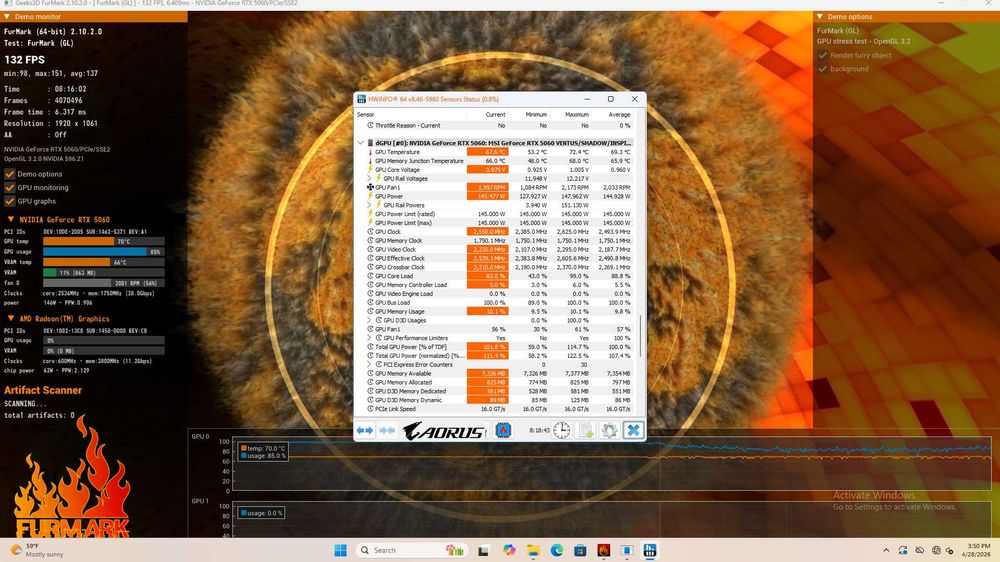Collapse the NVIDIA GeForce RTX 5060 section
The height and width of the screenshot is (562, 1000).
coord(11,219)
